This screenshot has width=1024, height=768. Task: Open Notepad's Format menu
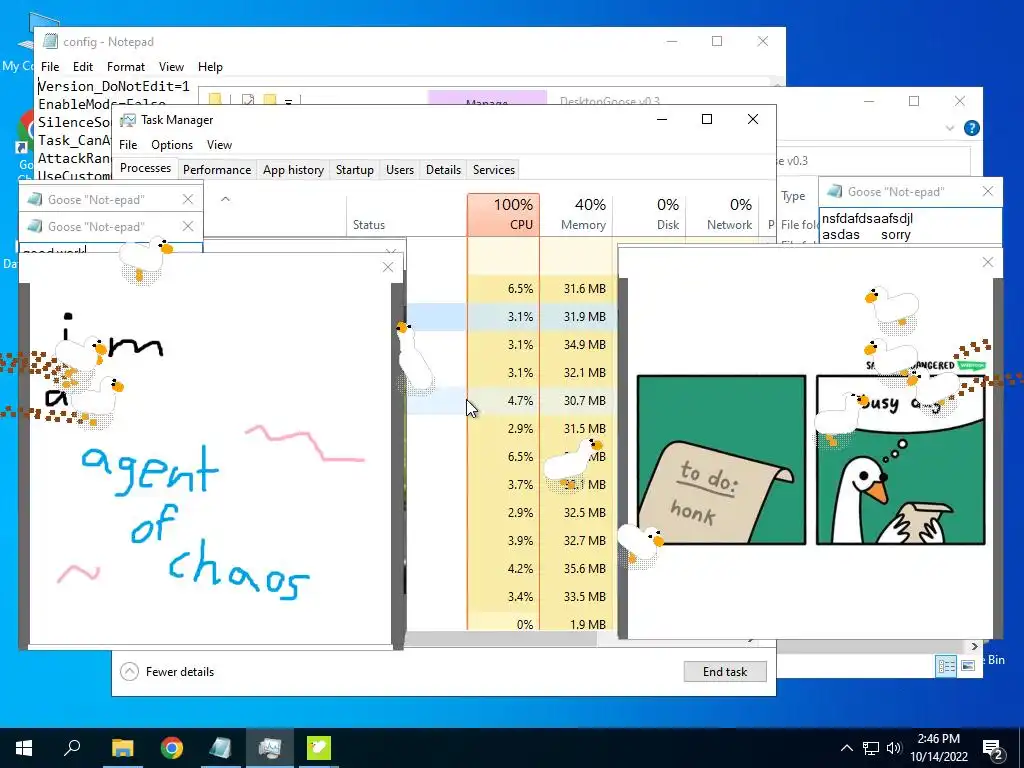coord(125,67)
